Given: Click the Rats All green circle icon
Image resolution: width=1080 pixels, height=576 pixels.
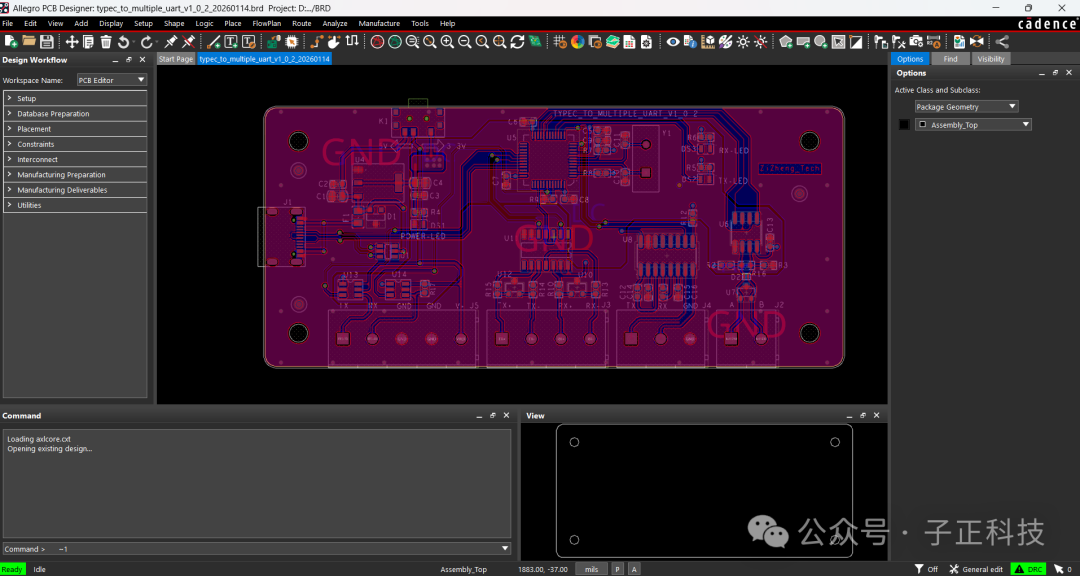Looking at the screenshot, I should 395,41.
